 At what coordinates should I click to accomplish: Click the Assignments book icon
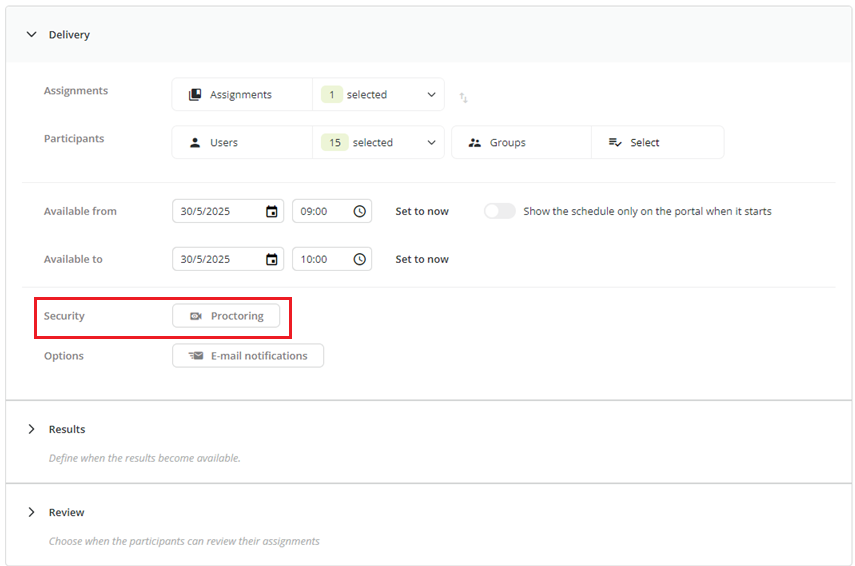195,95
